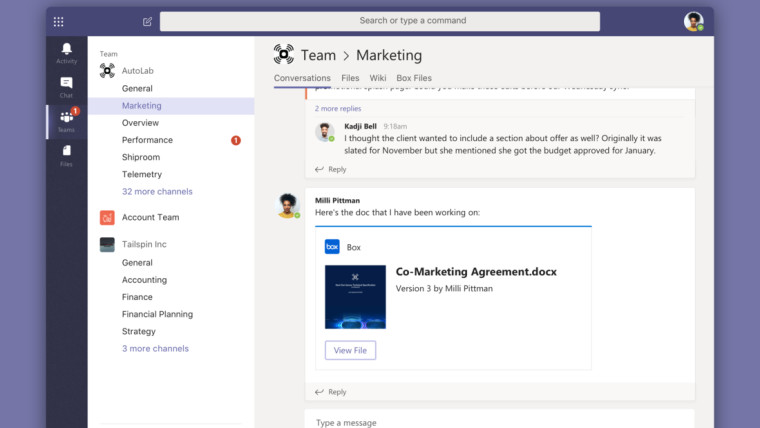Click the Type a message field

point(500,422)
